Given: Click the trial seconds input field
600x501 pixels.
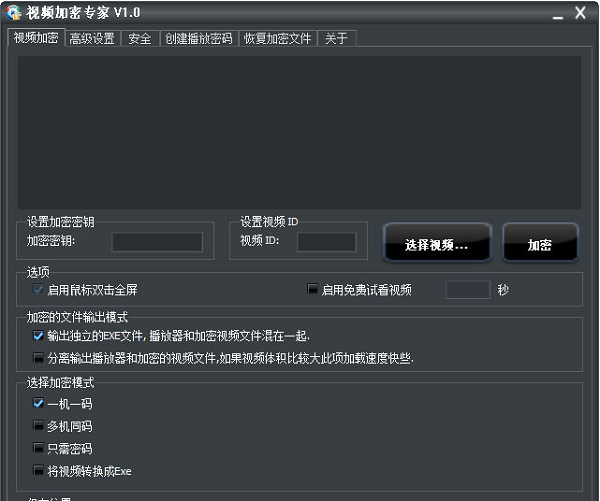Looking at the screenshot, I should click(x=468, y=290).
